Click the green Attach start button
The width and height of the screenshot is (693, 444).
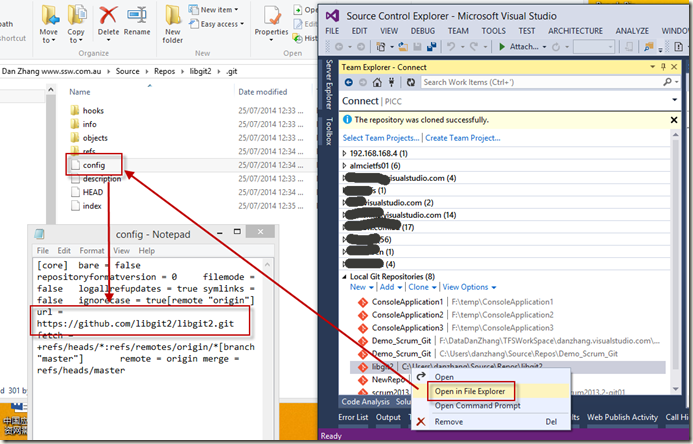519,46
